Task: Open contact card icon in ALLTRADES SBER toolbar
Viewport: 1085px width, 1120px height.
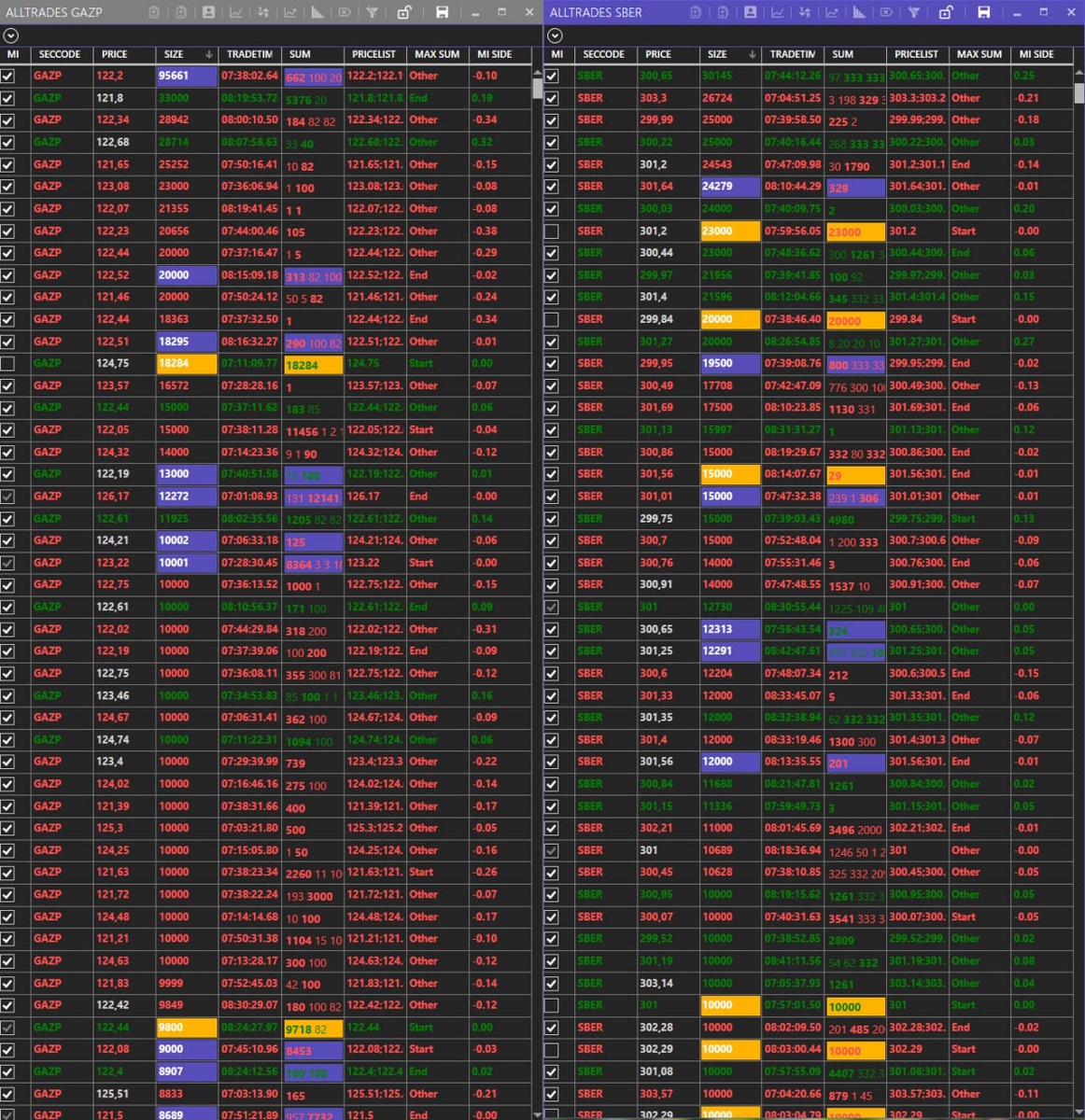Action: coord(750,12)
